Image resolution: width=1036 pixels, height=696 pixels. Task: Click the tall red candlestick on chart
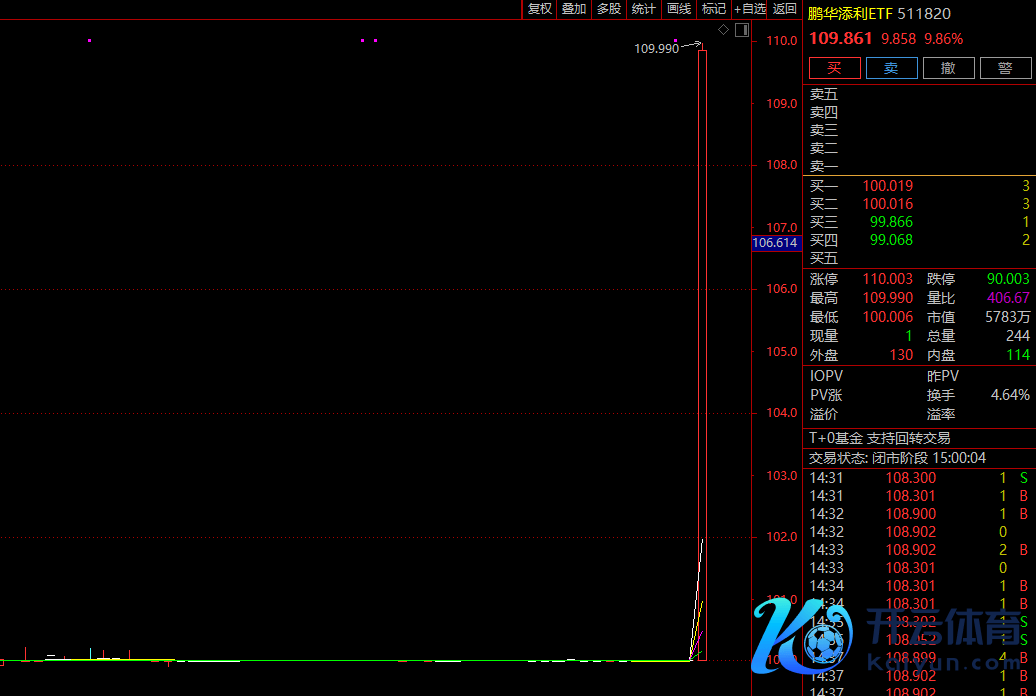(702, 350)
